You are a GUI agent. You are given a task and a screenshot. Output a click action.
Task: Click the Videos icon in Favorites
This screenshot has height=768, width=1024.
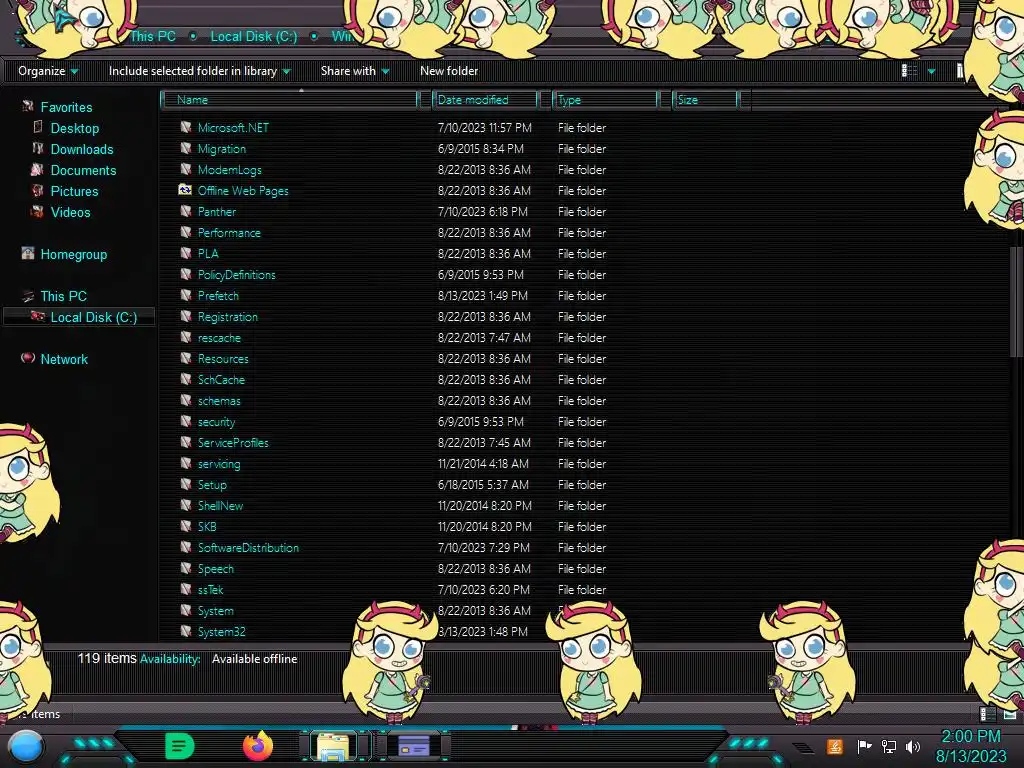click(x=37, y=211)
